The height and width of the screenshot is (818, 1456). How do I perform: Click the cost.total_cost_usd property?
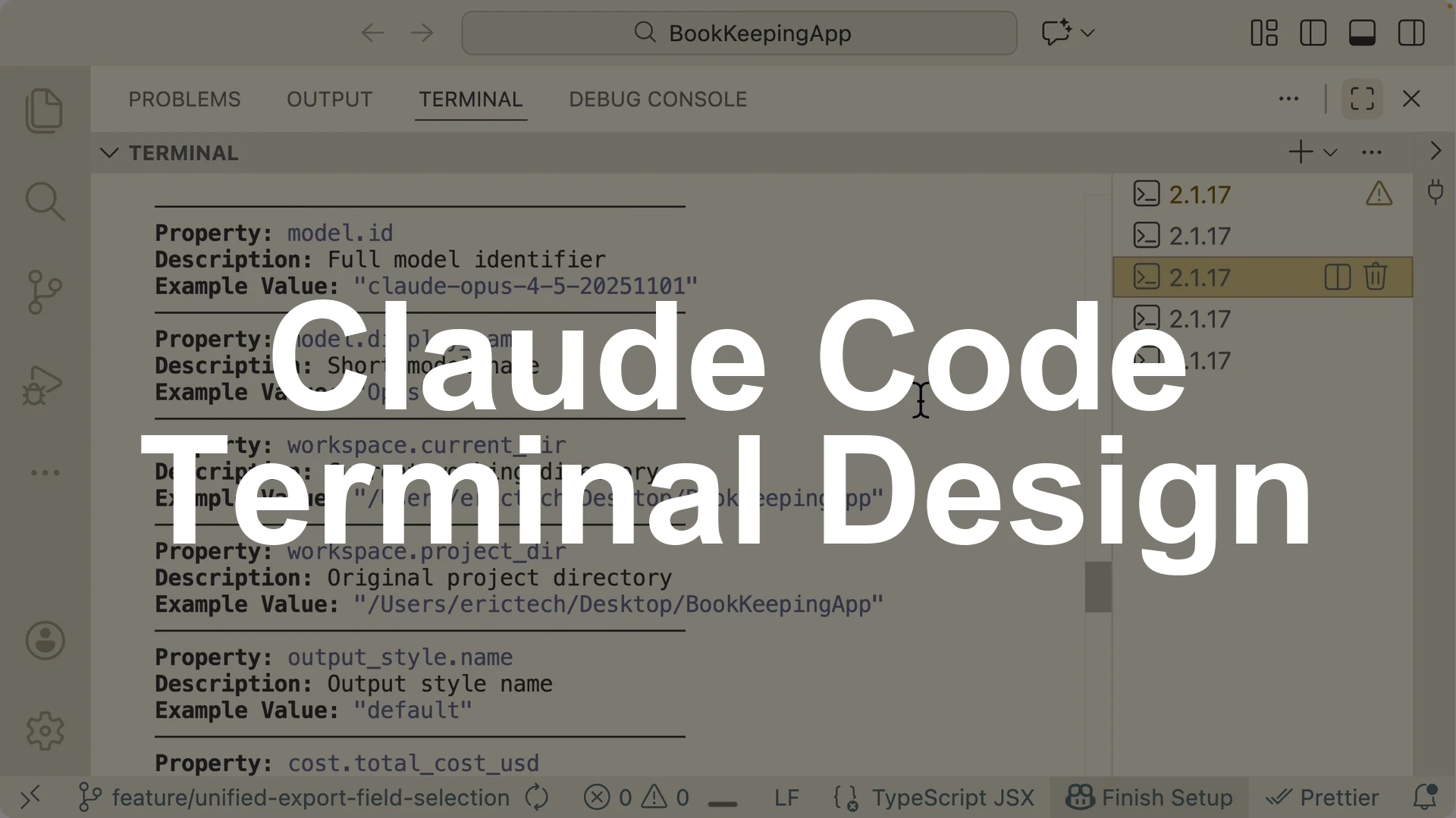click(413, 763)
